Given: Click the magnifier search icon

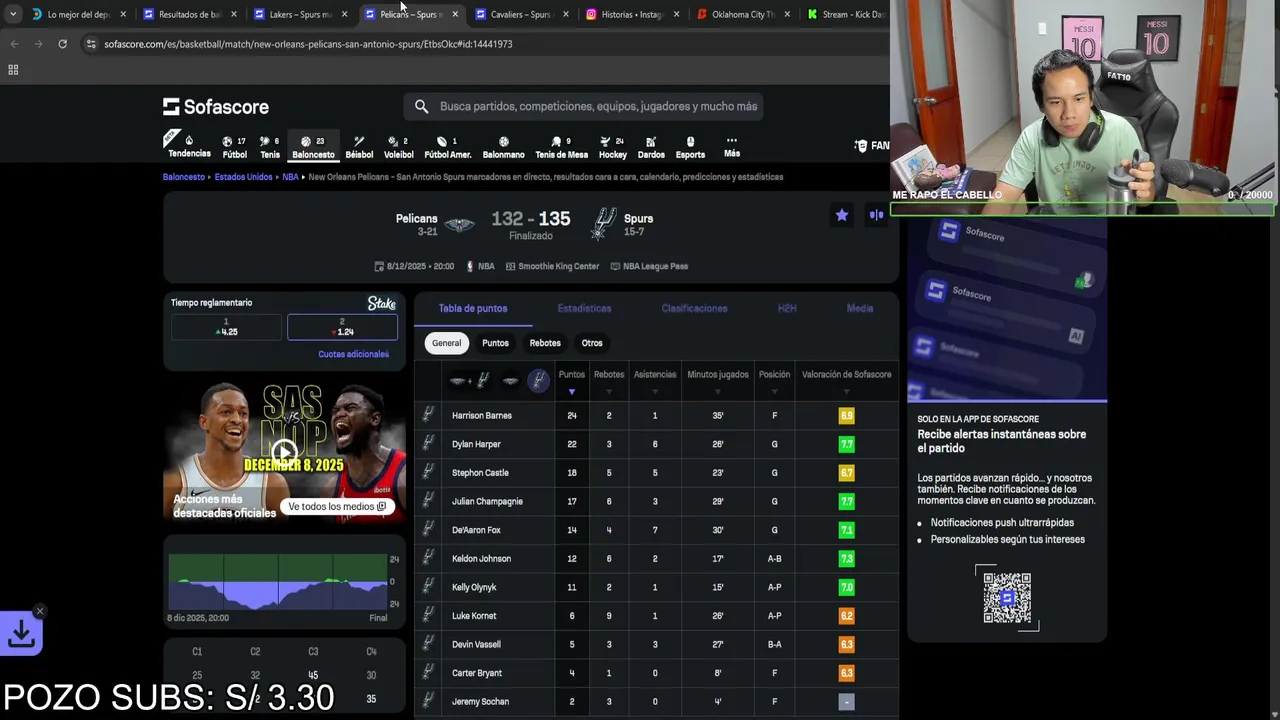Looking at the screenshot, I should [421, 106].
